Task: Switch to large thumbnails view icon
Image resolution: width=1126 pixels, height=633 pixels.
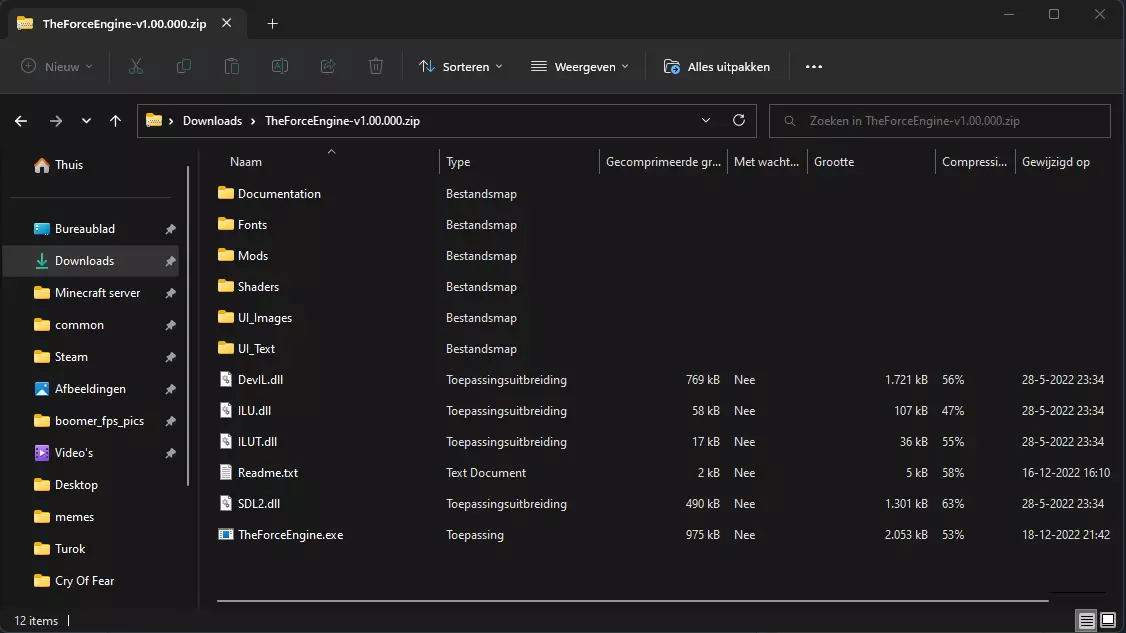Action: 1108,621
